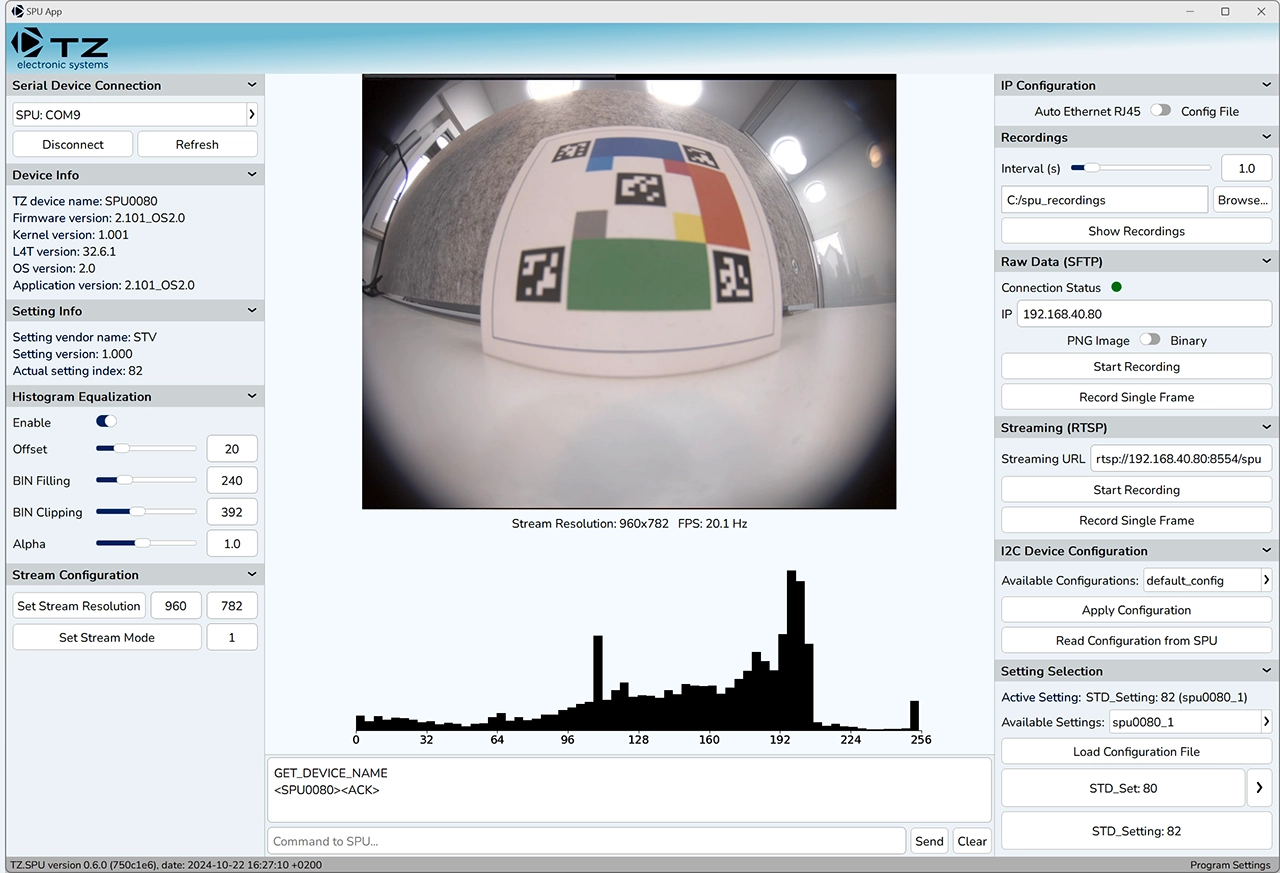The height and width of the screenshot is (873, 1280).
Task: Click the BIN Clipping slider
Action: click(x=146, y=512)
